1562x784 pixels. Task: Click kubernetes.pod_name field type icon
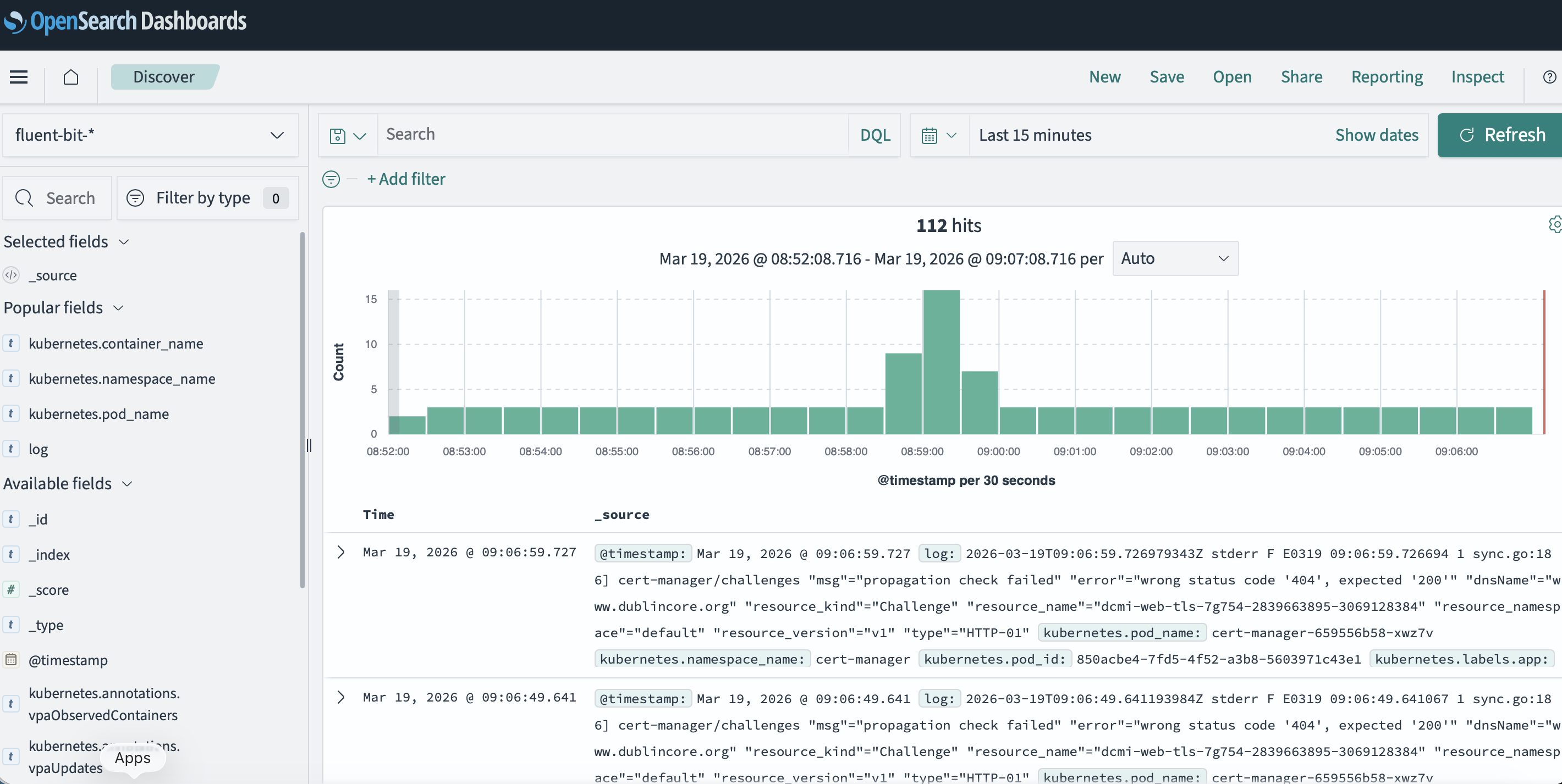[11, 413]
